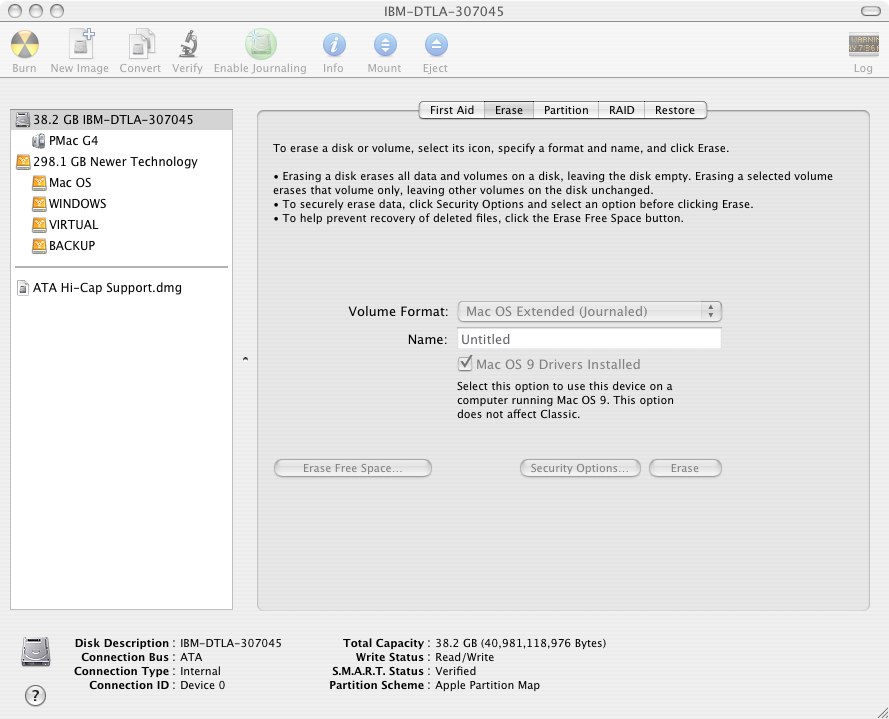Click the New Image toolbar icon

(79, 45)
